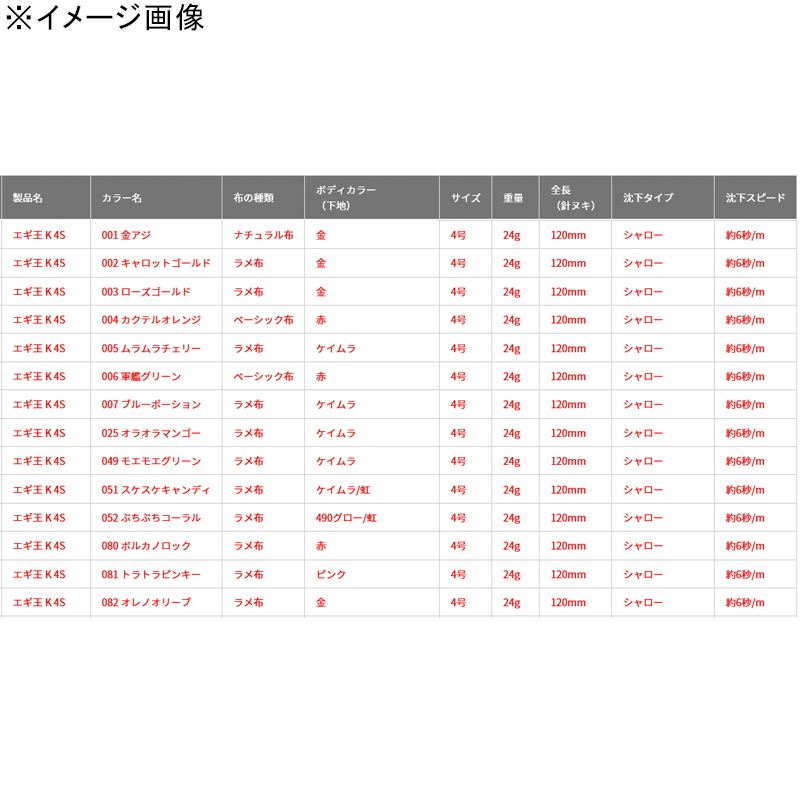Viewport: 800px width, 800px height.
Task: Click 120mm in the 007 ブルーポーション row
Action: click(568, 405)
